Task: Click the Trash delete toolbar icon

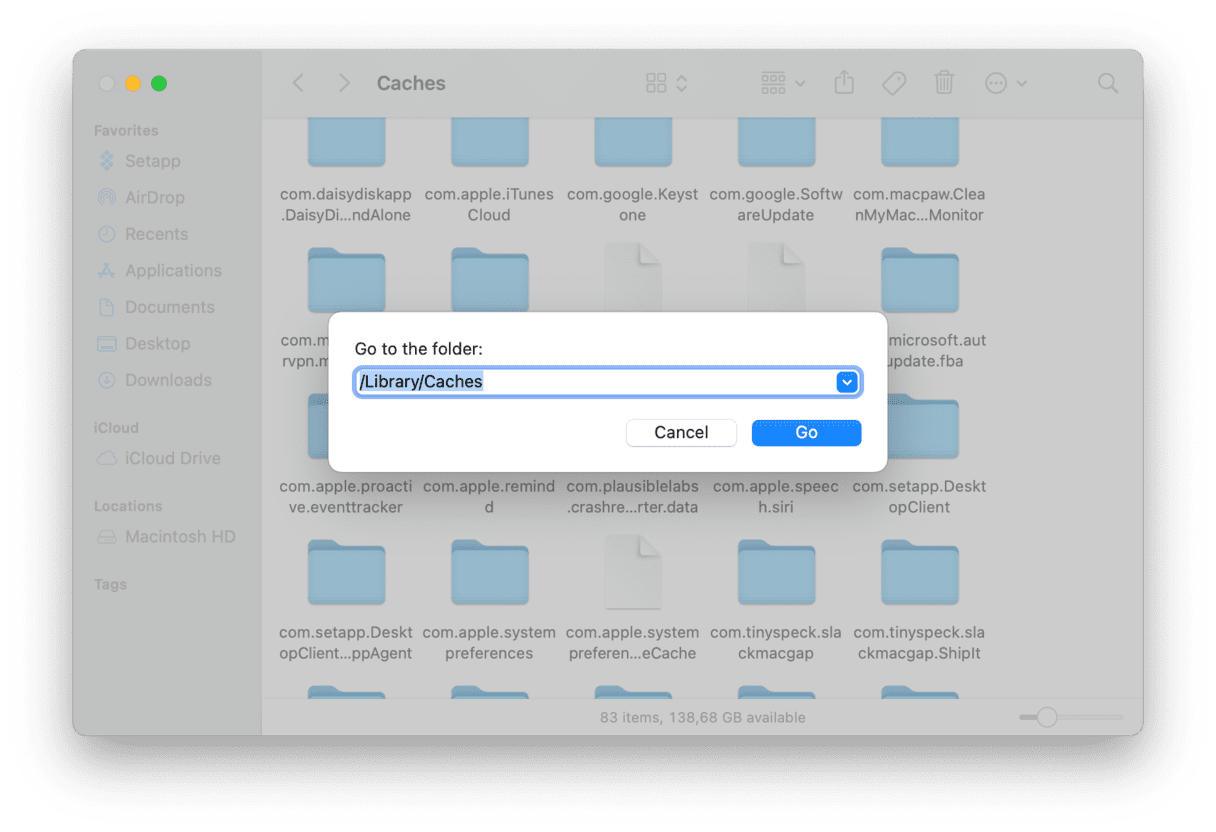Action: pos(944,83)
